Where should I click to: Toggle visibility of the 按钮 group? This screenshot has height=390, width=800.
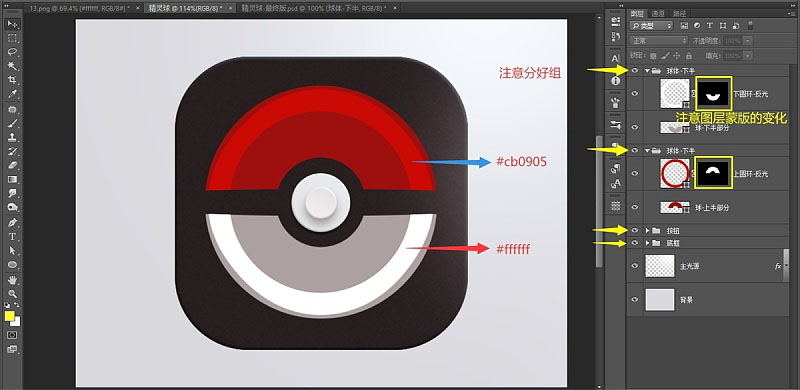[x=635, y=230]
